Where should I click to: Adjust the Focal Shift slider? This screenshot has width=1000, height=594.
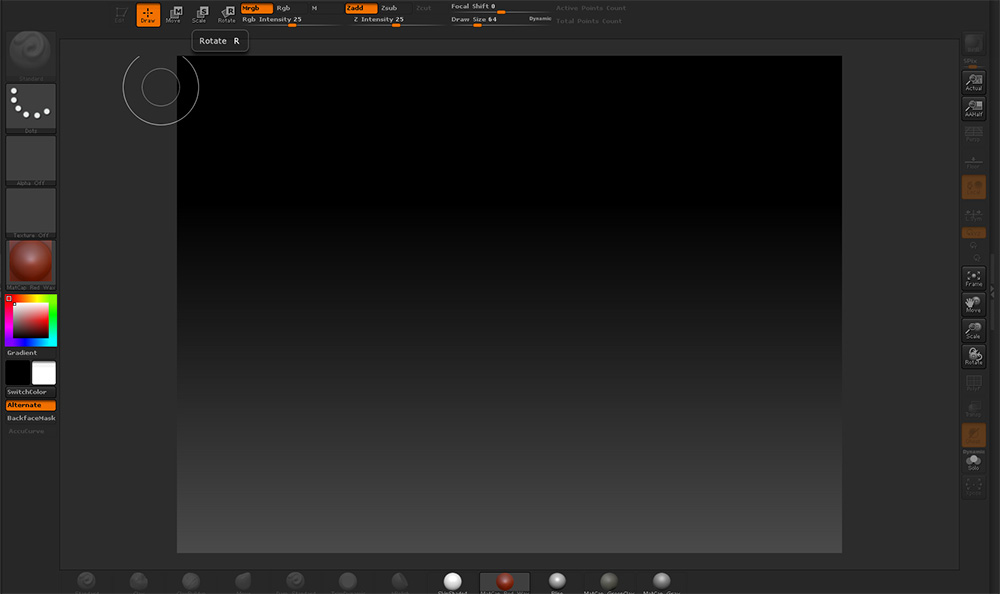pyautogui.click(x=501, y=8)
